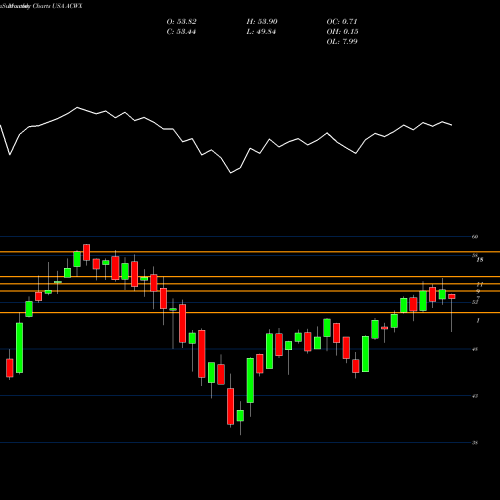Click the OL: 7.99 readout
This screenshot has height=500, width=500.
342,42
